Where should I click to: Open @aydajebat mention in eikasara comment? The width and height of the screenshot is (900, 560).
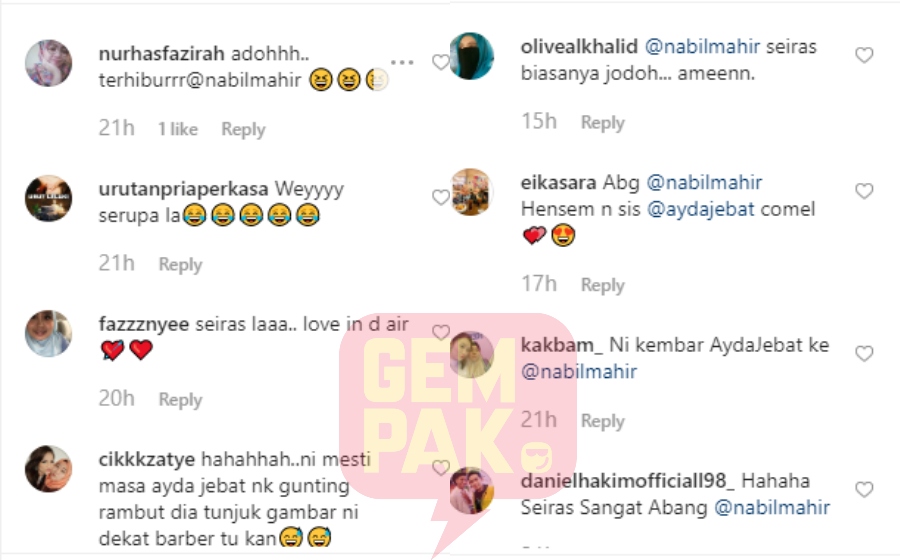pos(700,209)
